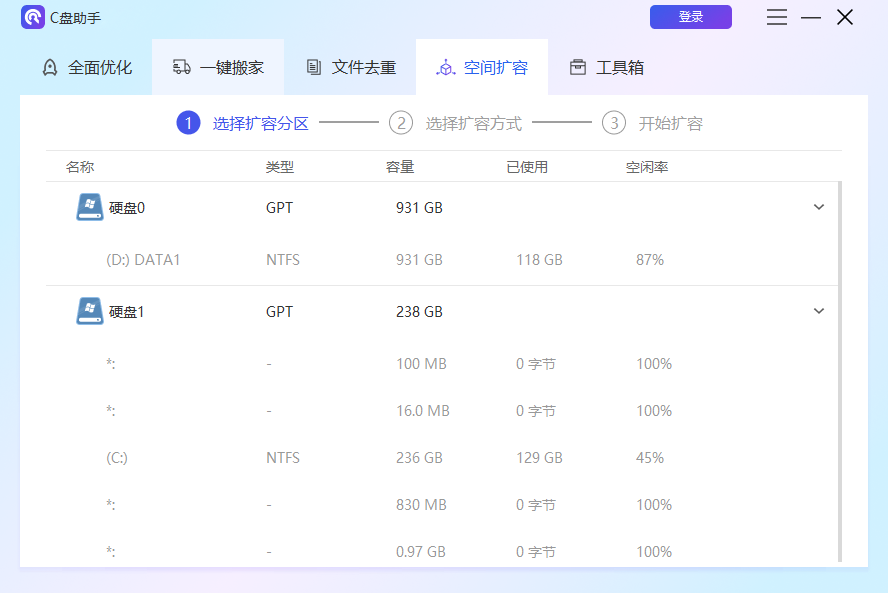
Task: Click the 登录 login button
Action: click(x=690, y=17)
